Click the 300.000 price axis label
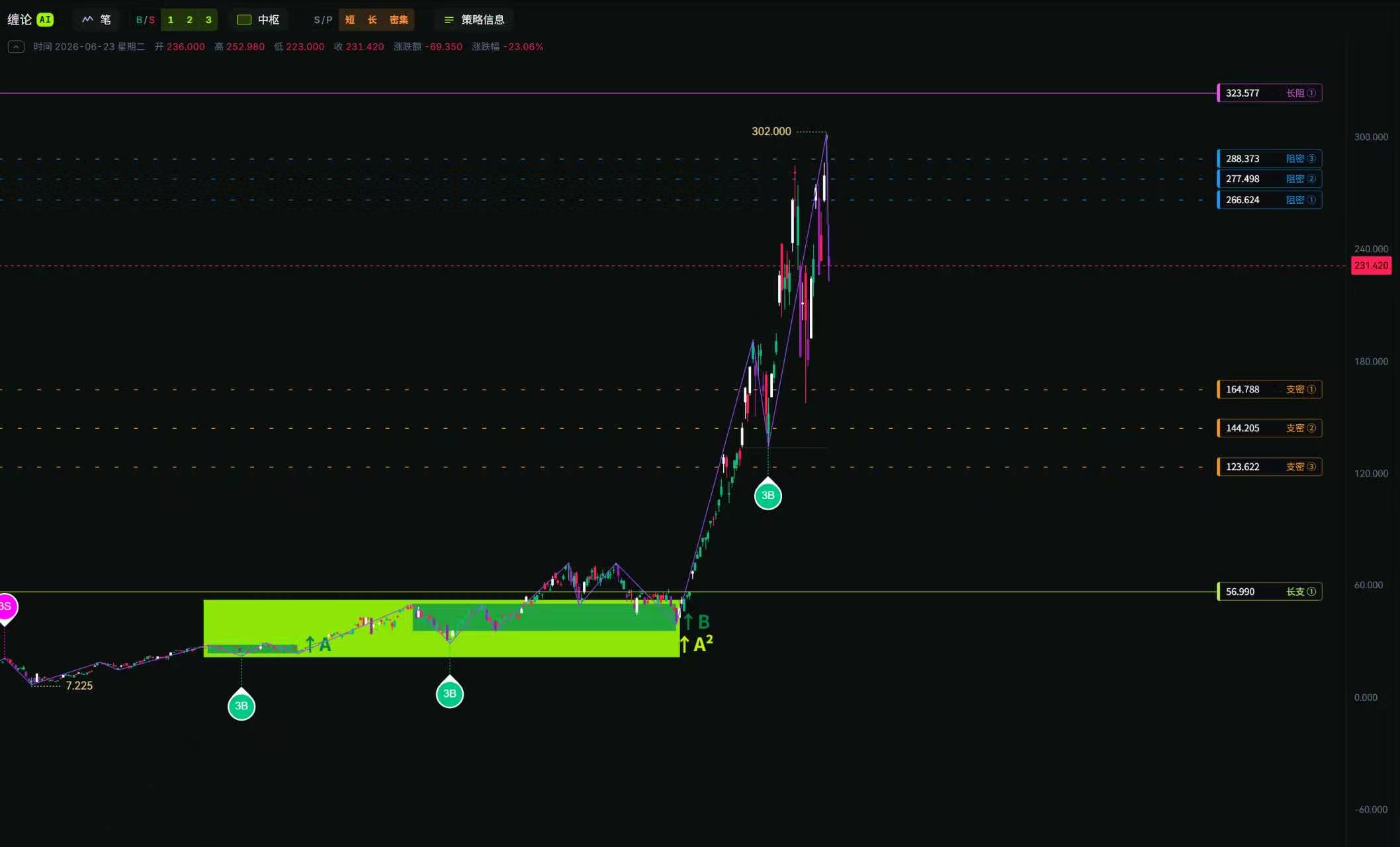Viewport: 1400px width, 847px height. (1371, 137)
